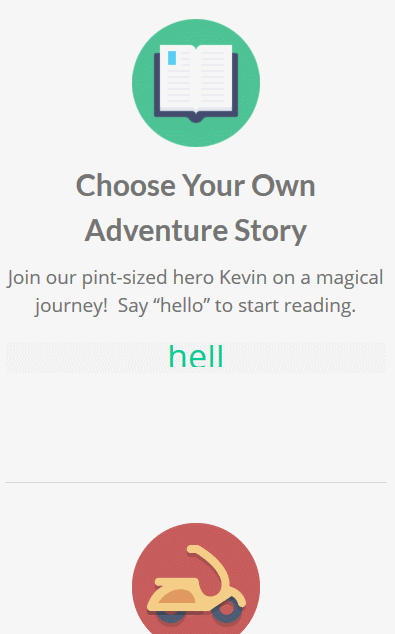Click the "Choose Your Own" heading line

click(x=196, y=186)
